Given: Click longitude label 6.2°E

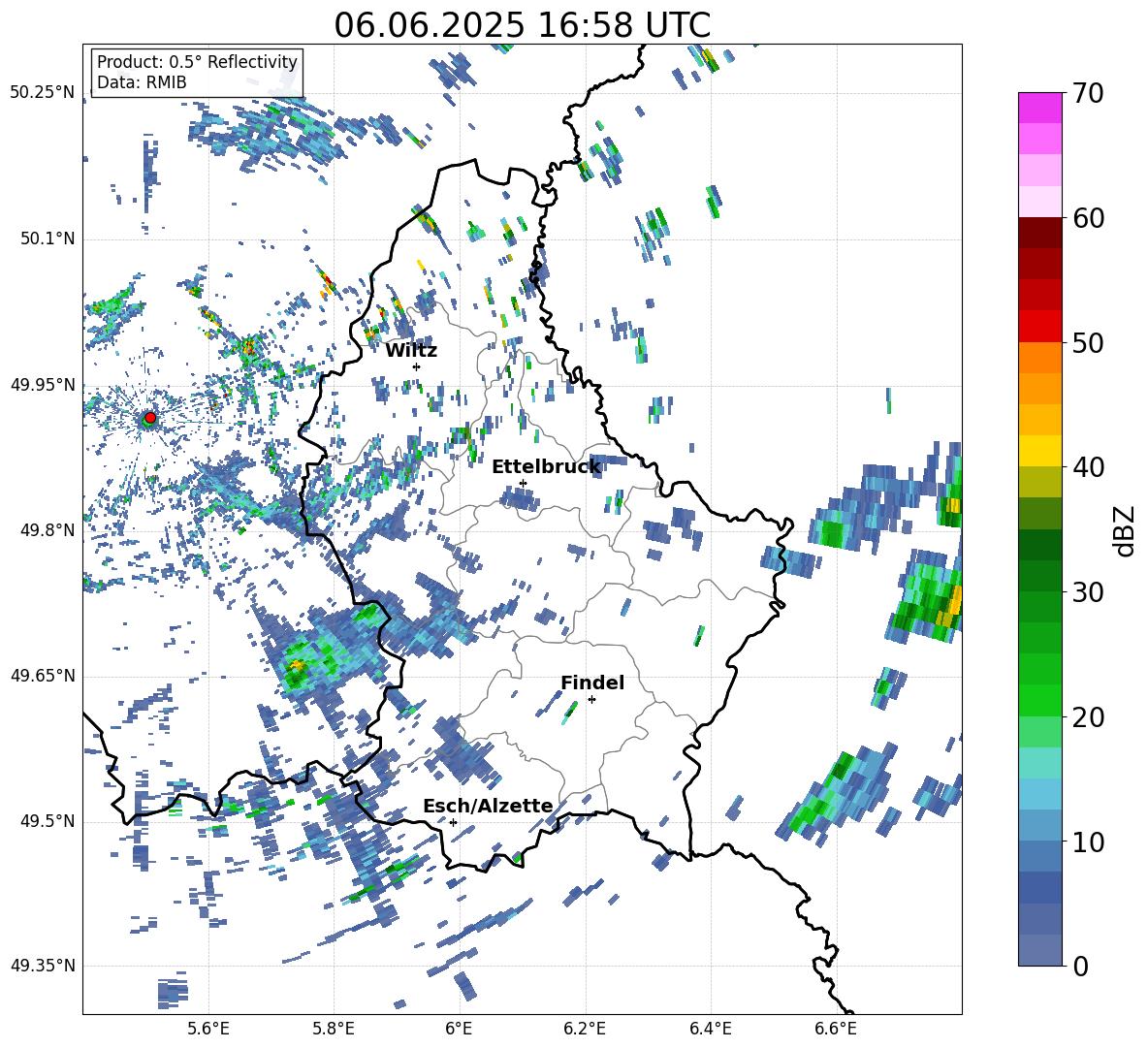Looking at the screenshot, I should (585, 1029).
